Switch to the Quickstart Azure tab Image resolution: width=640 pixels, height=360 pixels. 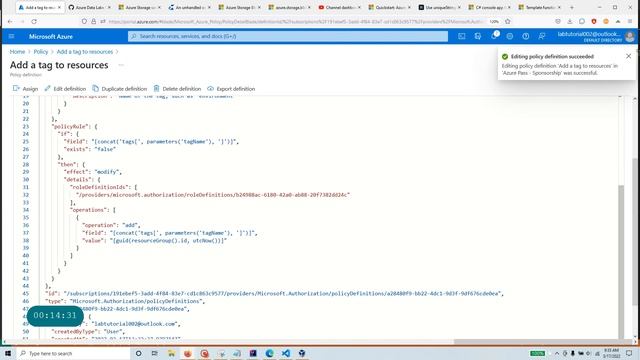point(390,7)
